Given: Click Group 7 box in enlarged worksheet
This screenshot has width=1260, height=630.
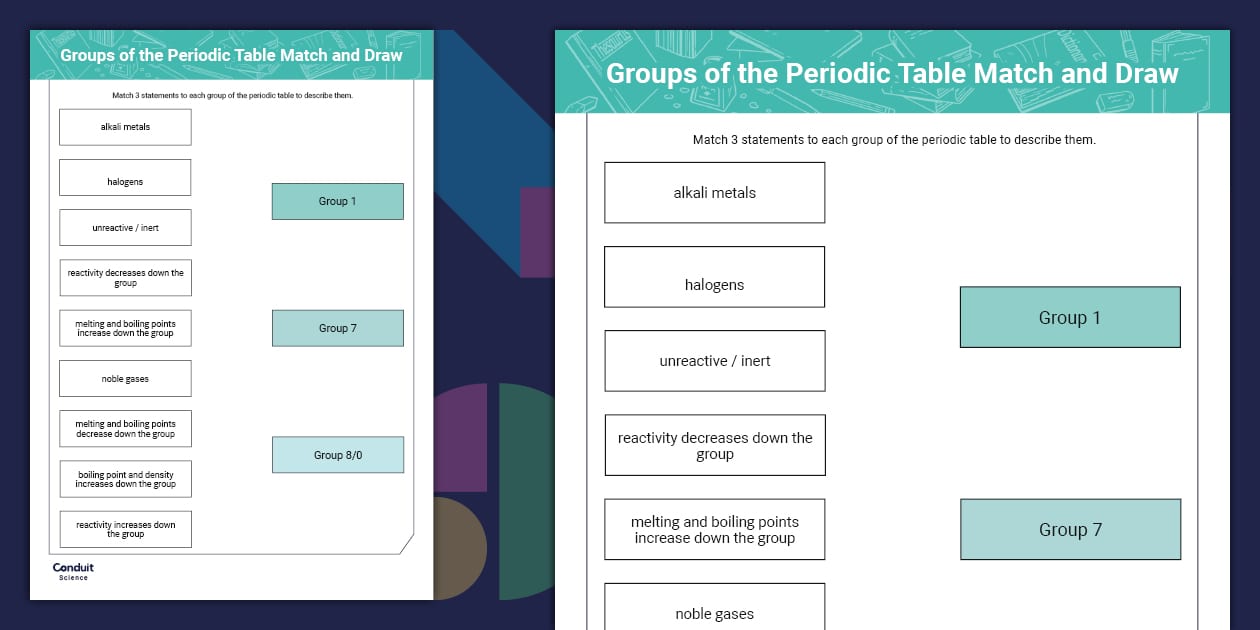Looking at the screenshot, I should point(1069,530).
